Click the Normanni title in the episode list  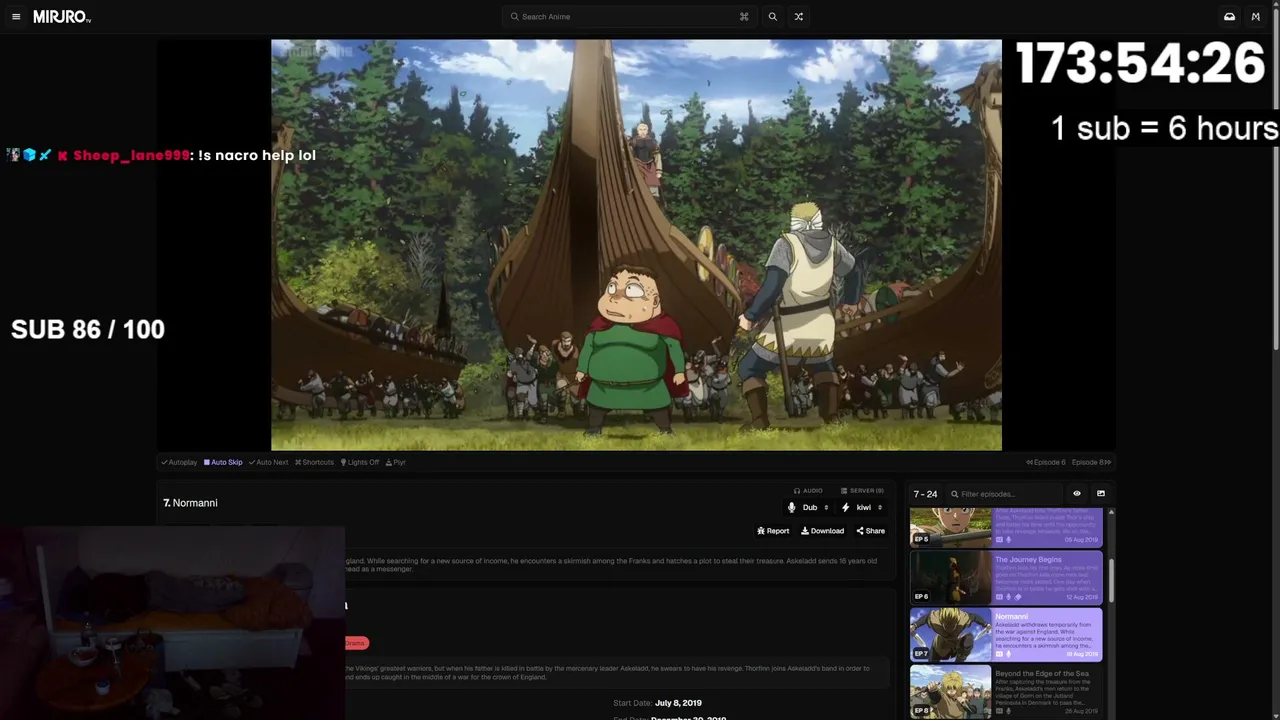tap(1012, 617)
